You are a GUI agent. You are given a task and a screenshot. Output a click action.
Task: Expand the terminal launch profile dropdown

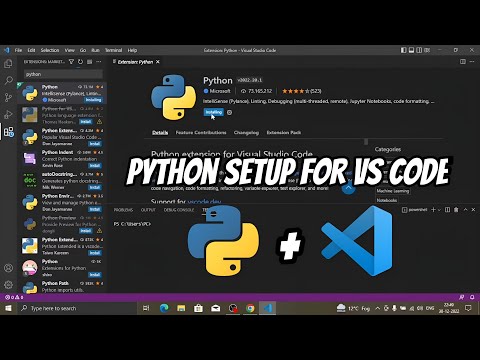439,210
